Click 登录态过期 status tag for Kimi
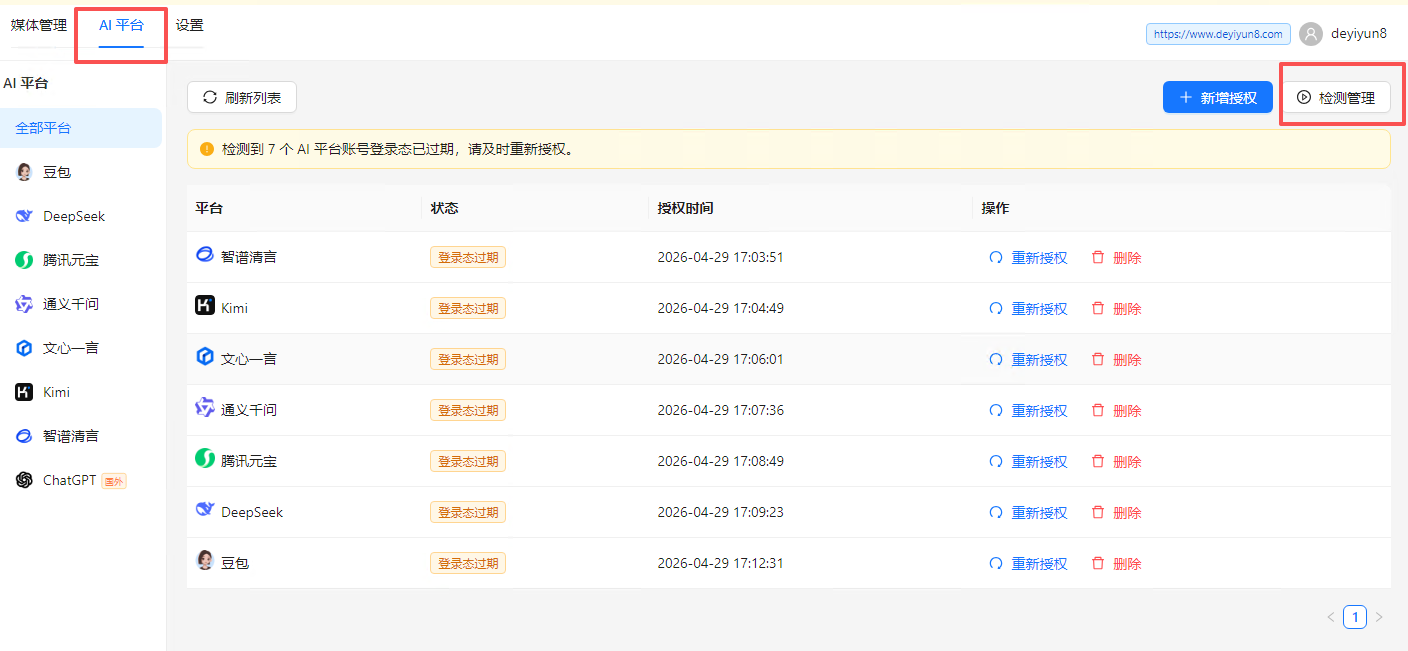 coord(468,308)
